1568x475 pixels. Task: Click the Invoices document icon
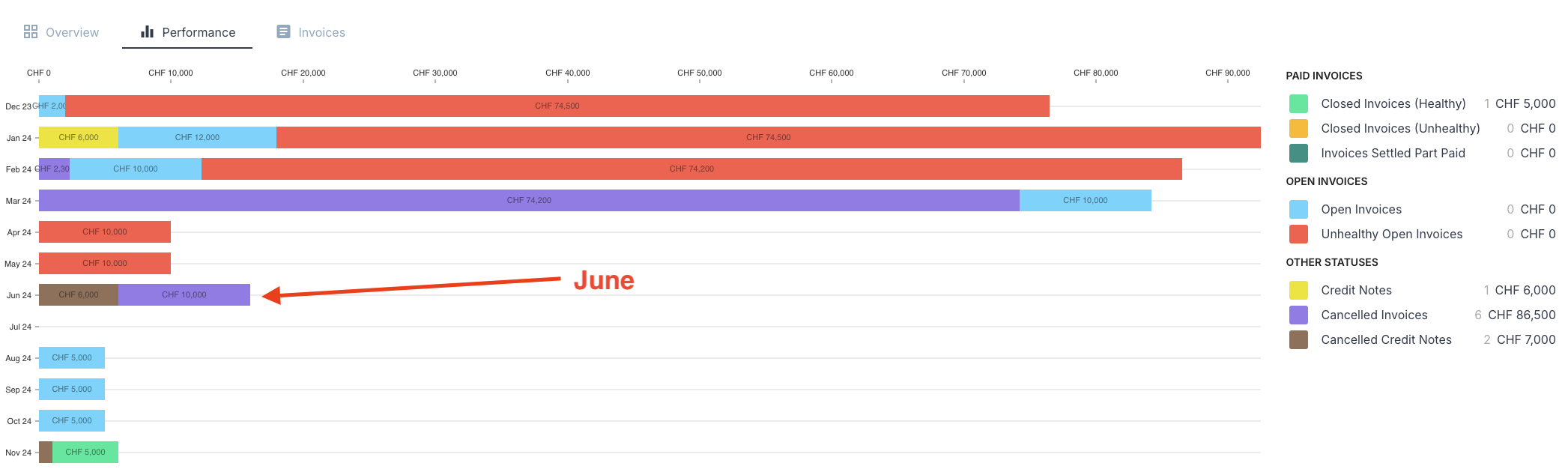point(283,31)
